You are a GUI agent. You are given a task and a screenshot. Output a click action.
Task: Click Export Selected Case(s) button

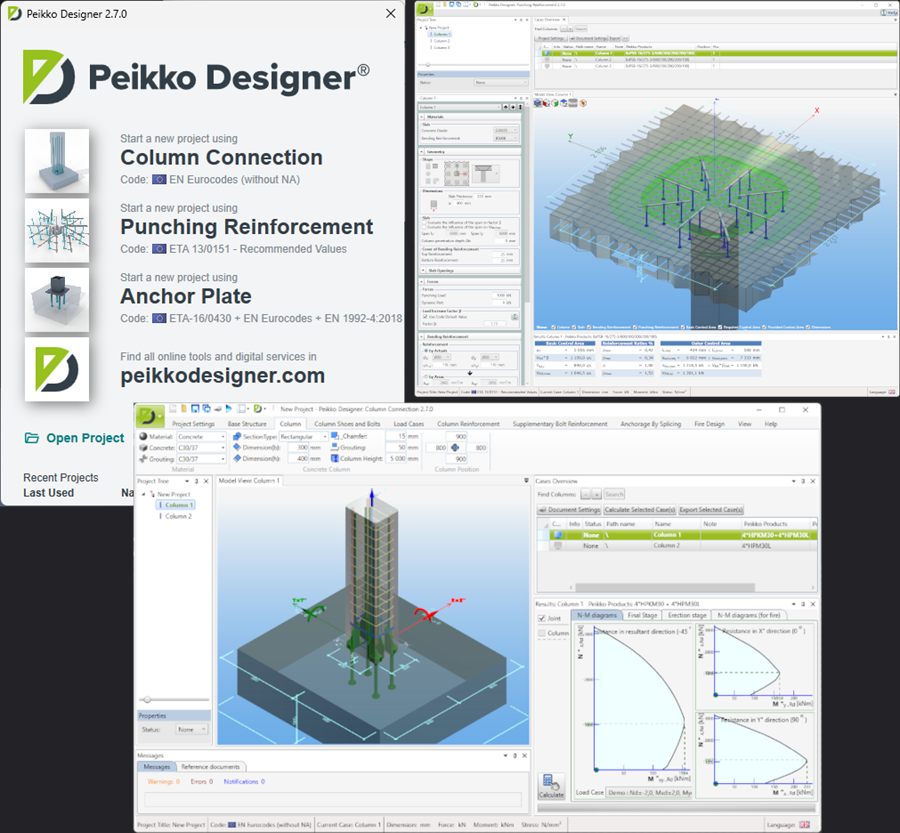coord(711,509)
